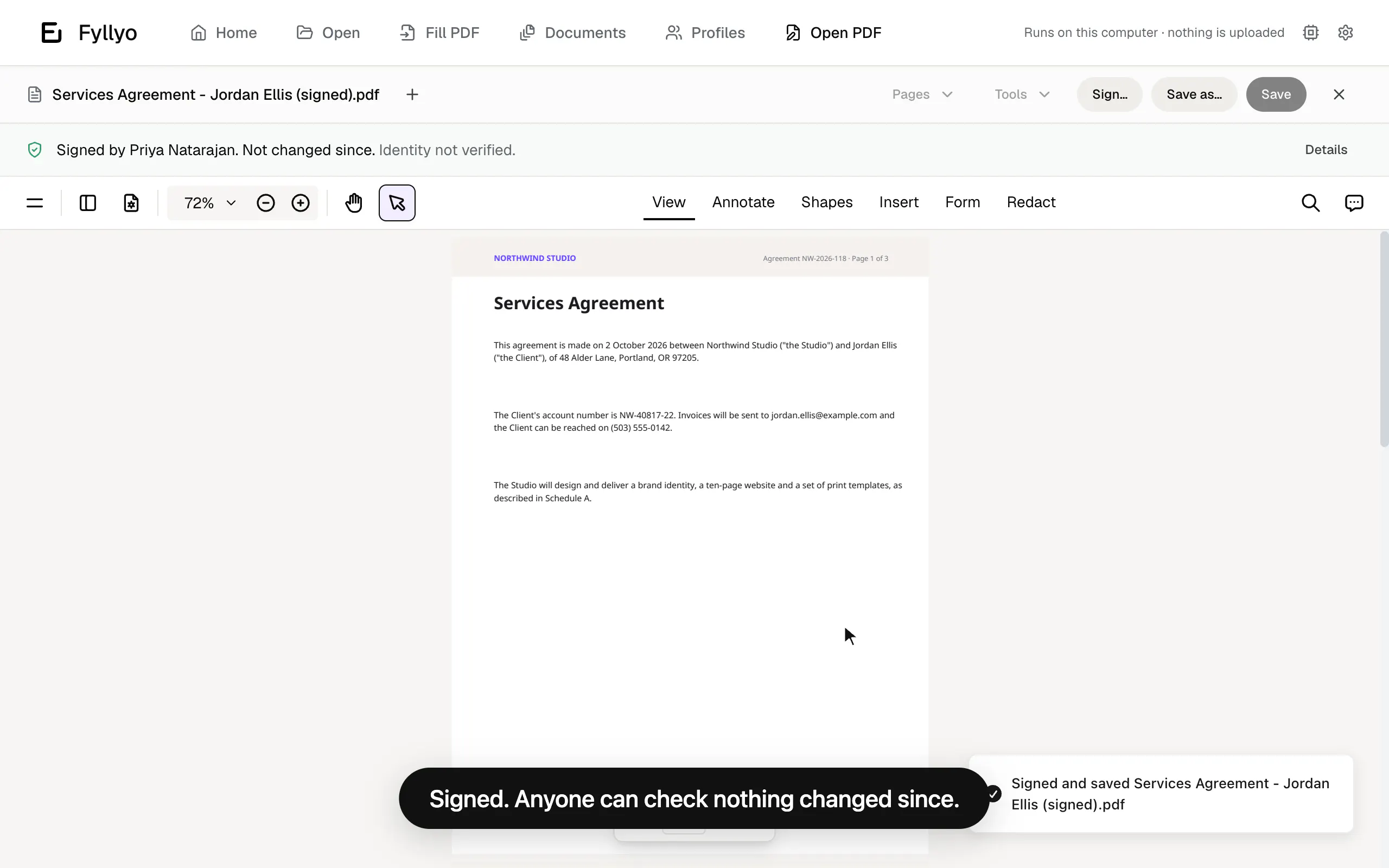Click the Fyllyo logo icon
The width and height of the screenshot is (1389, 868).
[51, 33]
